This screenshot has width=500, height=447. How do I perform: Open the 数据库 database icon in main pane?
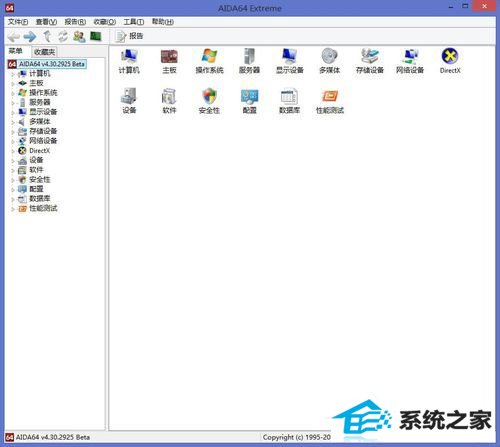(x=290, y=101)
